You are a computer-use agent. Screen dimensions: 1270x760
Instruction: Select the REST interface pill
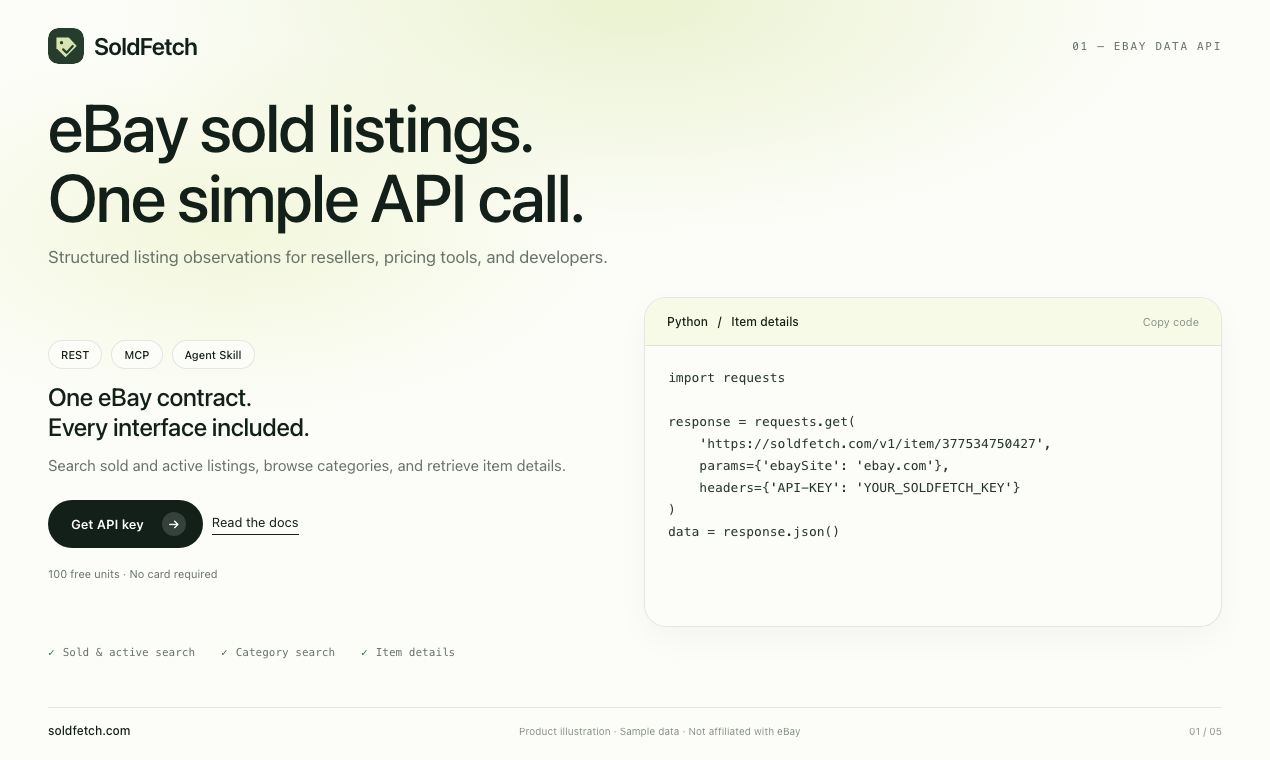click(x=75, y=355)
